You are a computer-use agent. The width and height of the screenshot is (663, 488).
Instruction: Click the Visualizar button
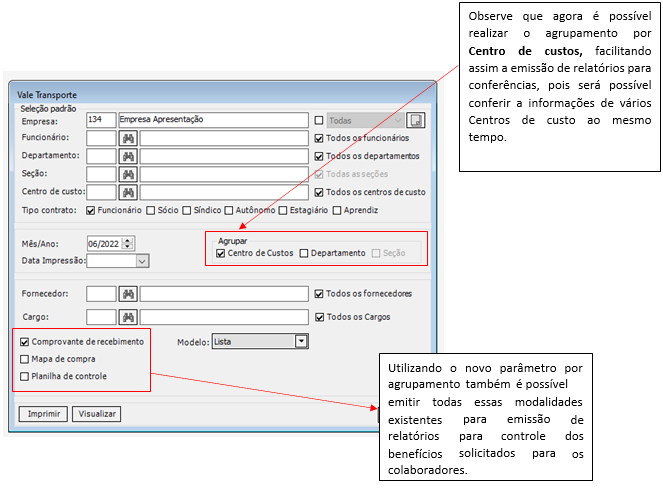coord(97,414)
